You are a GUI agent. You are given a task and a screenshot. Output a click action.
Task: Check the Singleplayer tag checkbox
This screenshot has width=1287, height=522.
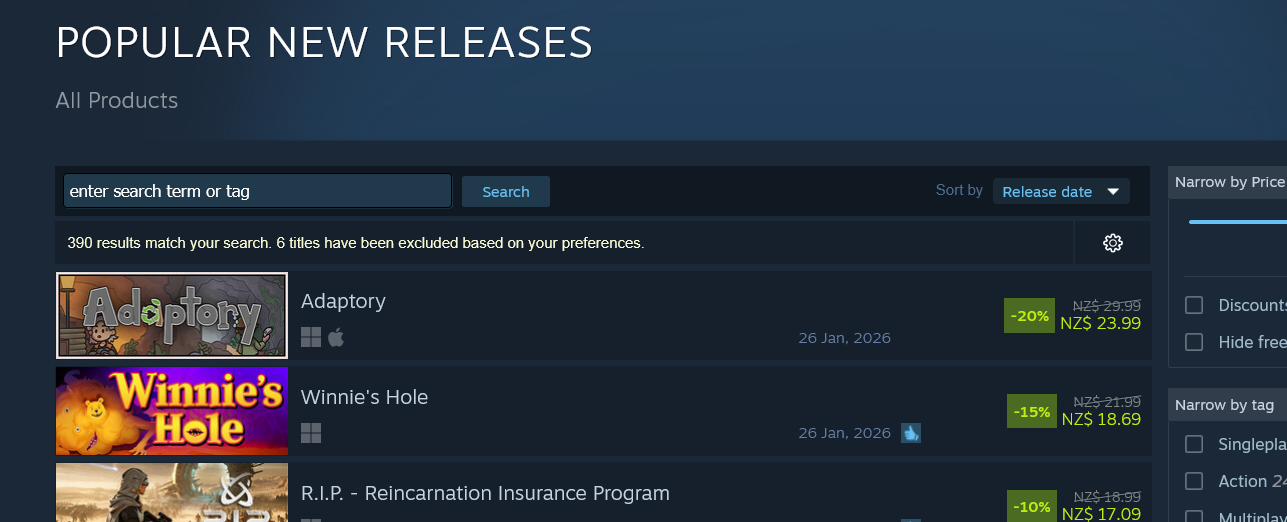pos(1193,444)
